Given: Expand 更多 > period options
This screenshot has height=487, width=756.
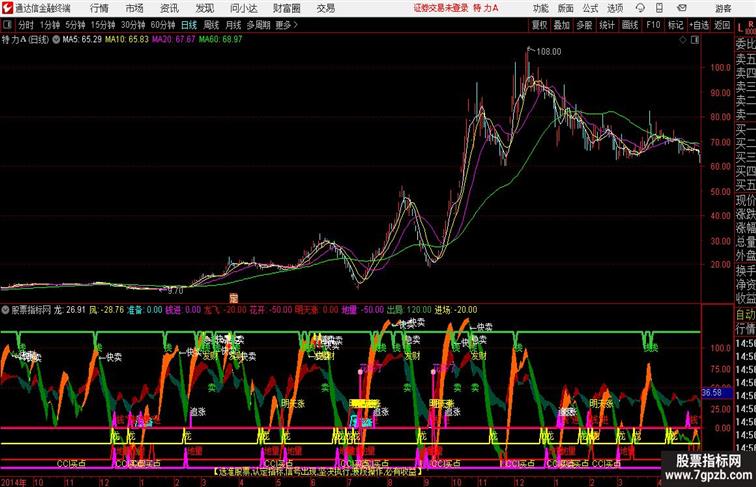Looking at the screenshot, I should tap(287, 25).
